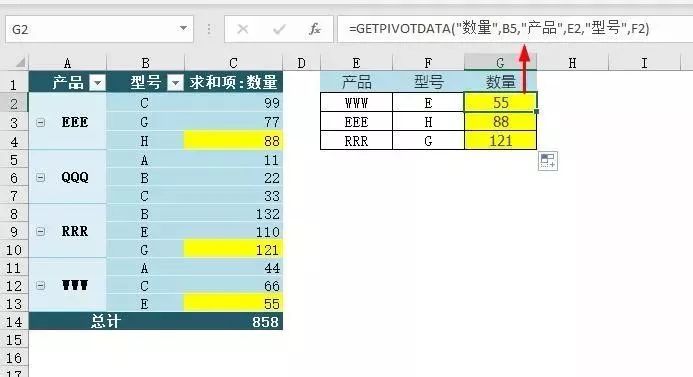Open the 产品 filter dropdown in the pivot header
The height and width of the screenshot is (377, 693).
[97, 82]
